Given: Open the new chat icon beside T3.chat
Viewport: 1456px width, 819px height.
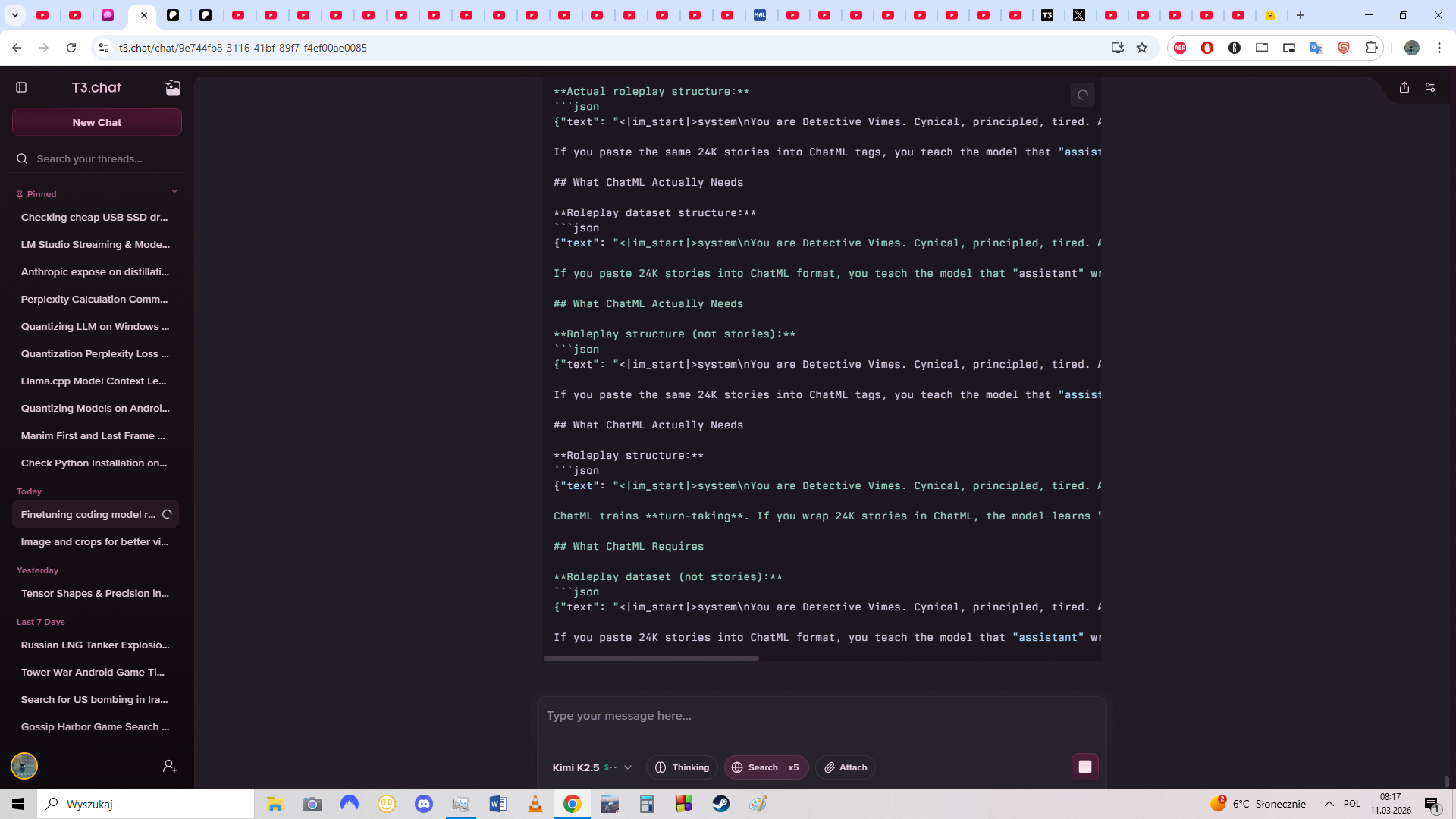Looking at the screenshot, I should [173, 87].
